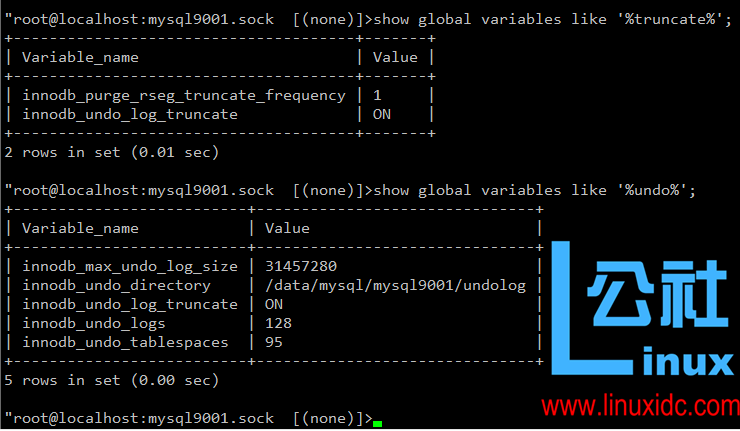
Task: Select the innodb_undo_directory variable name
Action: (x=116, y=286)
